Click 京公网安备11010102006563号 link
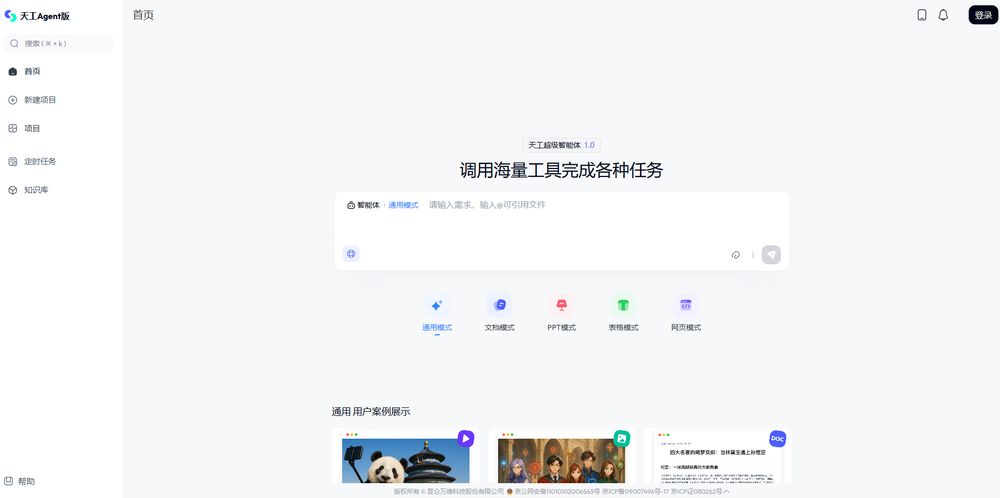This screenshot has width=1000, height=498. [557, 492]
